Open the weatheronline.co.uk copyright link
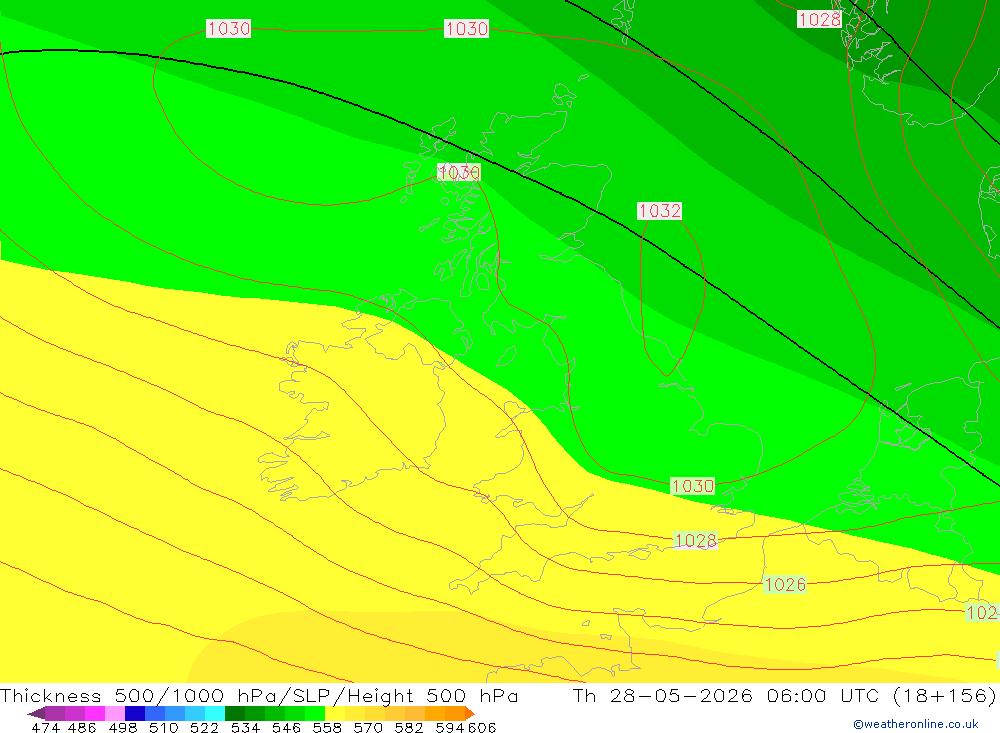Viewport: 1000px width, 733px height. click(x=915, y=724)
